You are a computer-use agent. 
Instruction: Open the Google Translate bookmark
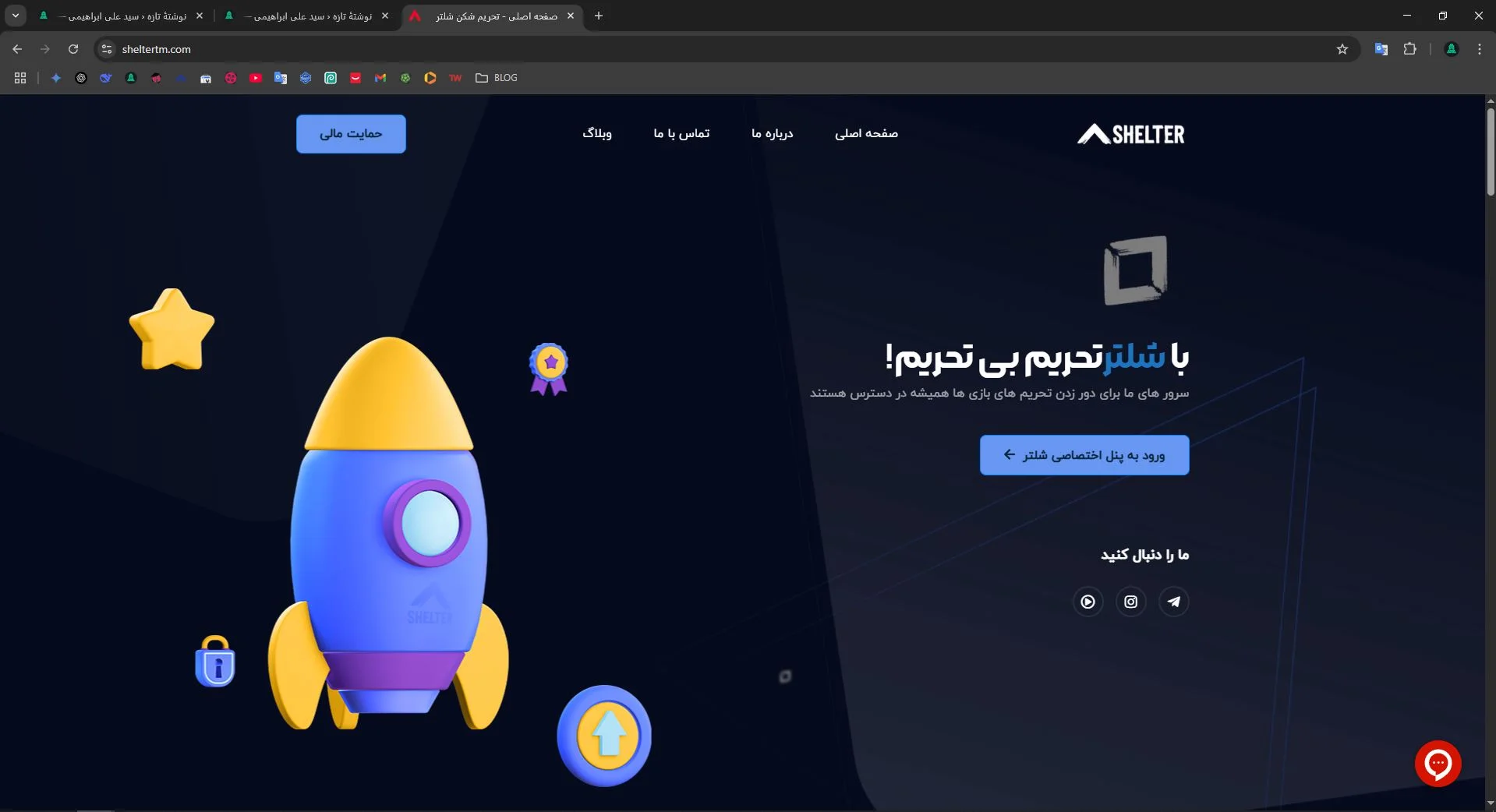pos(281,78)
